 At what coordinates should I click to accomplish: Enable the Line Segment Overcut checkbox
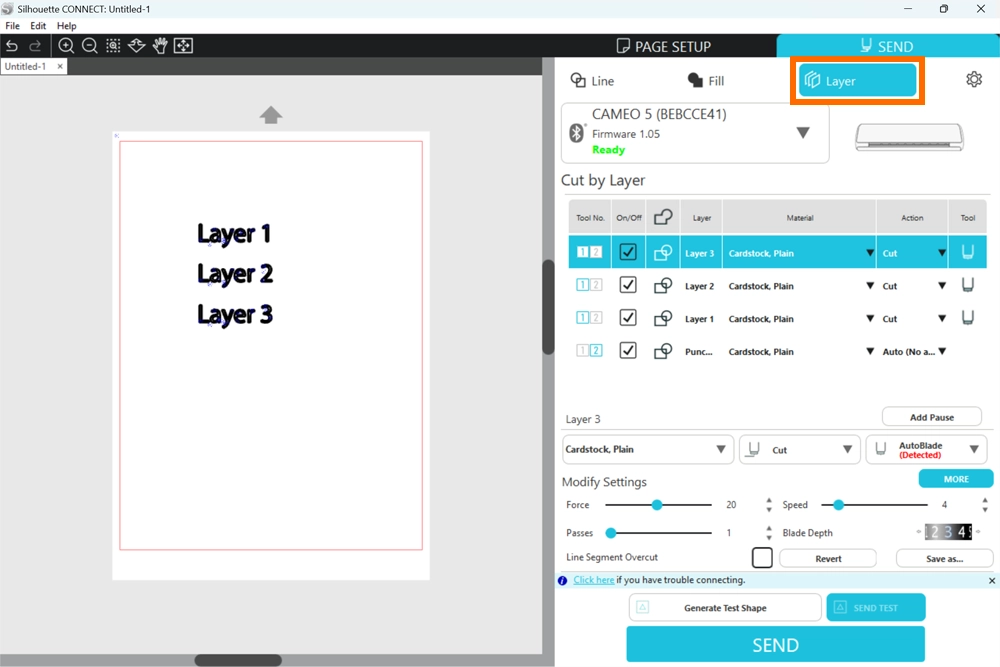[762, 557]
